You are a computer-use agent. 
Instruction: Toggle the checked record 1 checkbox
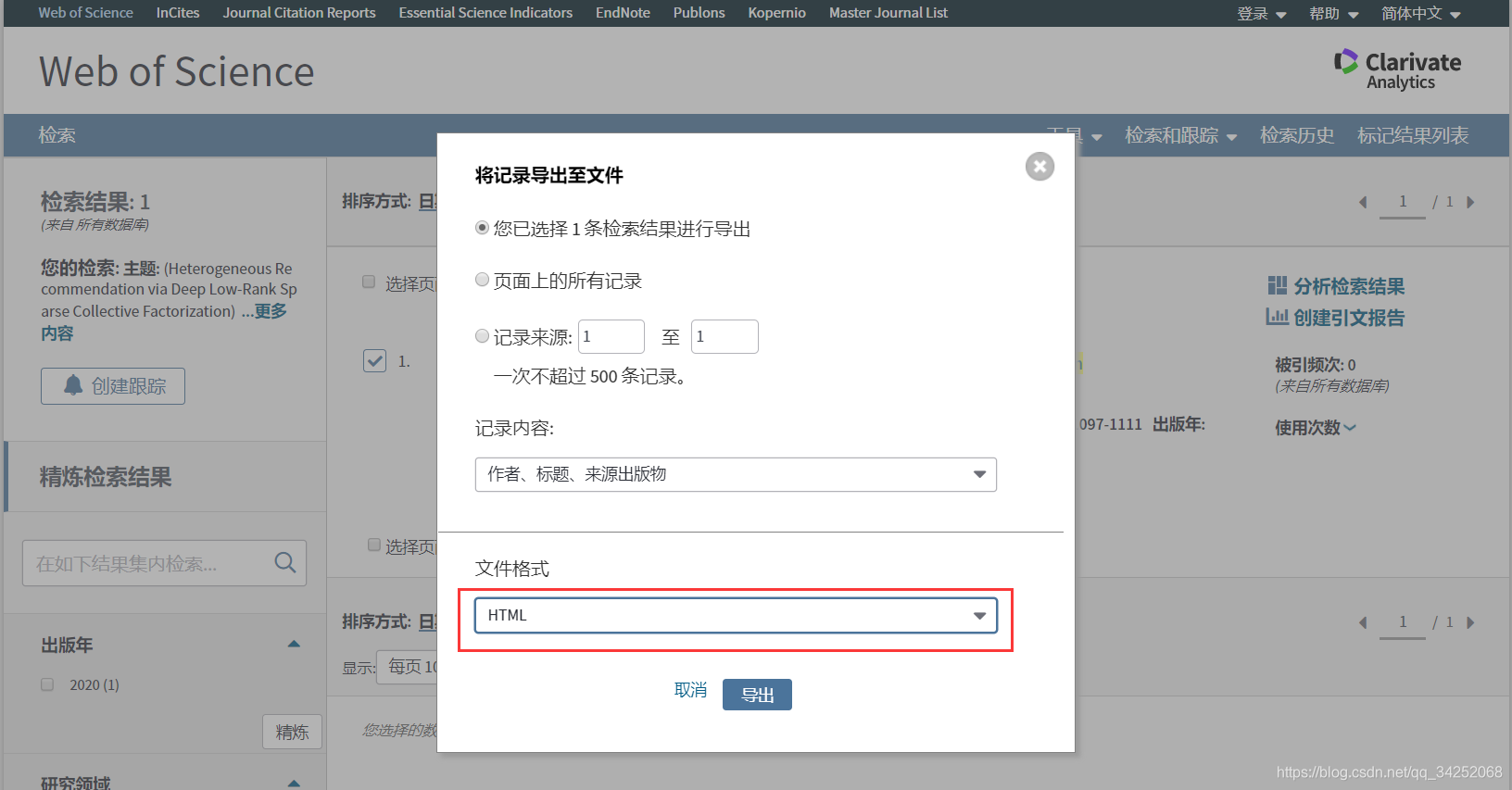point(374,360)
